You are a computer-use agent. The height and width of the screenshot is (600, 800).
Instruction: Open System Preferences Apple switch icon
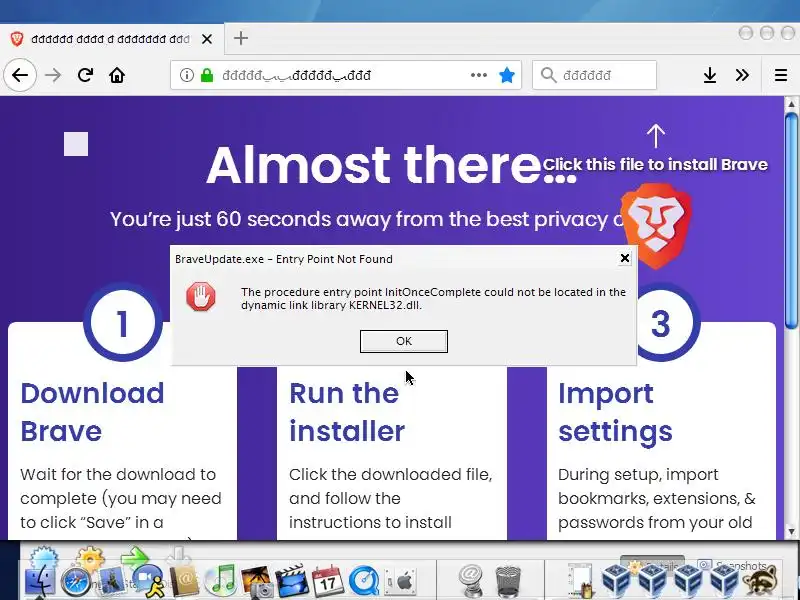(x=401, y=581)
